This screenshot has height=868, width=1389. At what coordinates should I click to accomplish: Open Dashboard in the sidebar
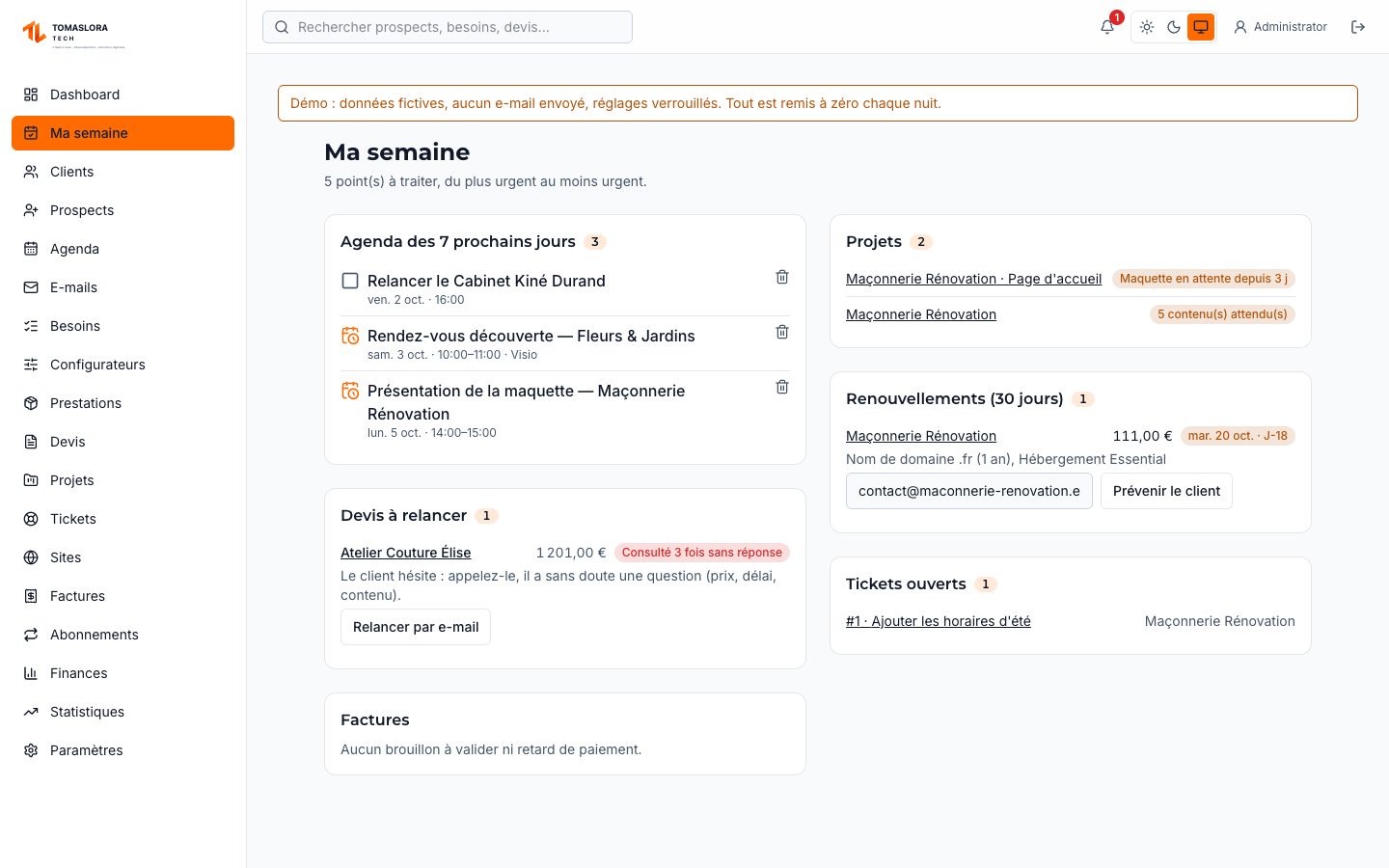tap(123, 95)
